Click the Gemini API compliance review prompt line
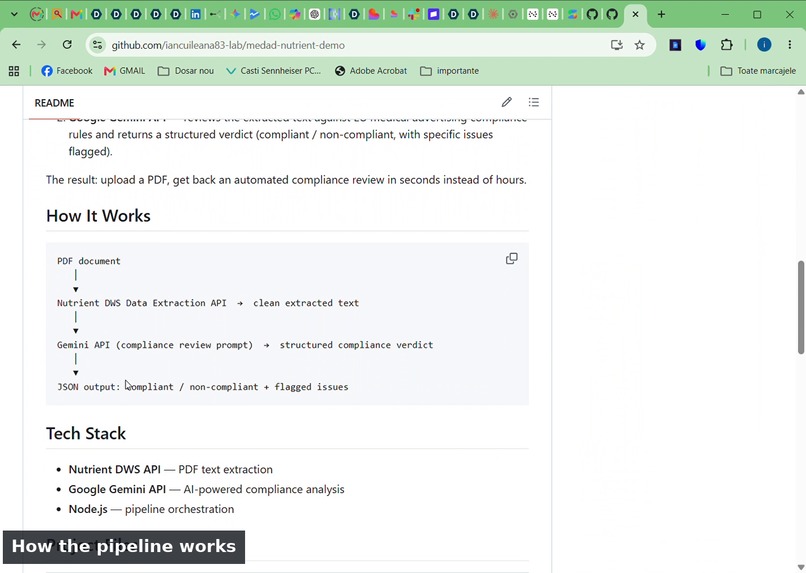The width and height of the screenshot is (806, 573). click(245, 345)
